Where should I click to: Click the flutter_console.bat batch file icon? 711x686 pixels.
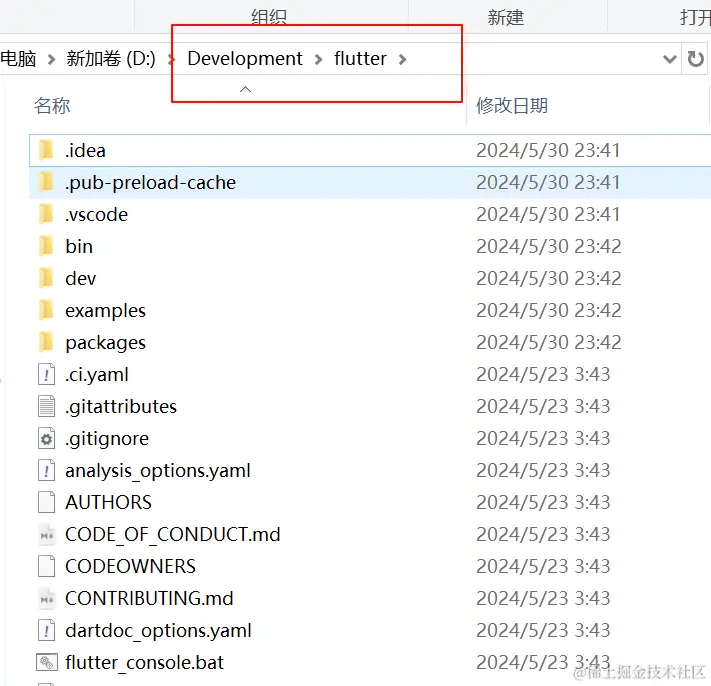pos(47,662)
